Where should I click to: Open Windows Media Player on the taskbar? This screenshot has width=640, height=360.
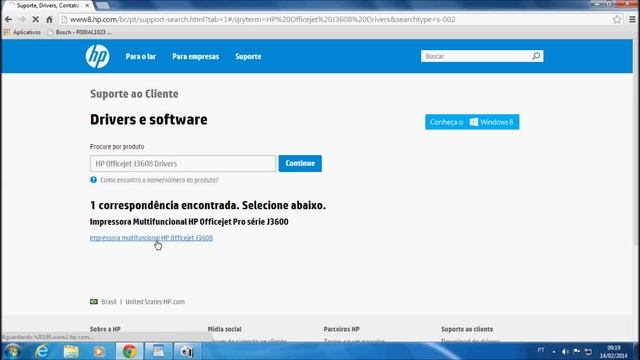(x=99, y=351)
